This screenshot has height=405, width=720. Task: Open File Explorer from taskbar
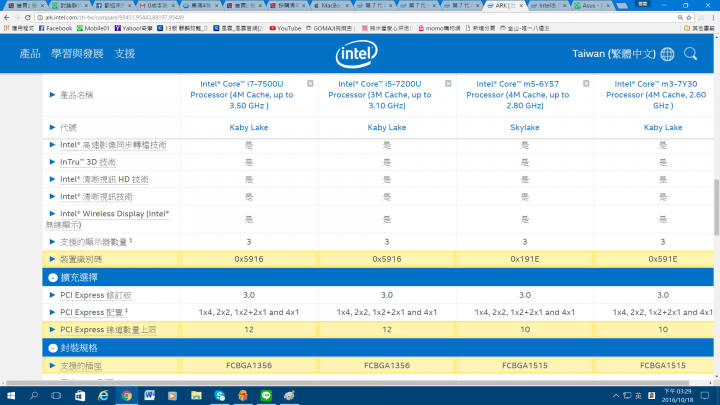pyautogui.click(x=196, y=395)
